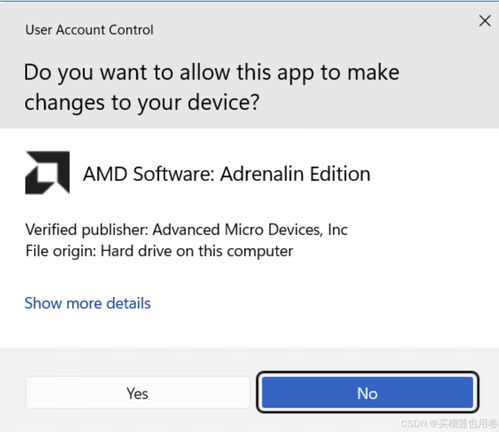Click the 'Advanced Micro Devices, Inc' publisher name

pos(250,230)
